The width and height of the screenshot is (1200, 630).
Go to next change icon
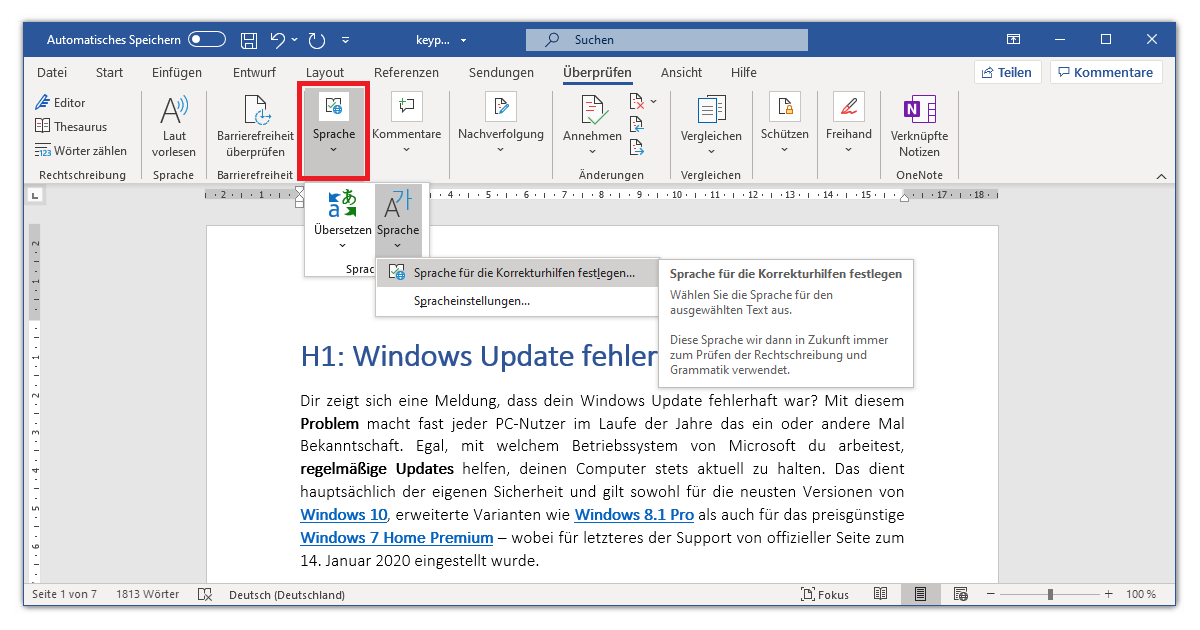(x=637, y=147)
